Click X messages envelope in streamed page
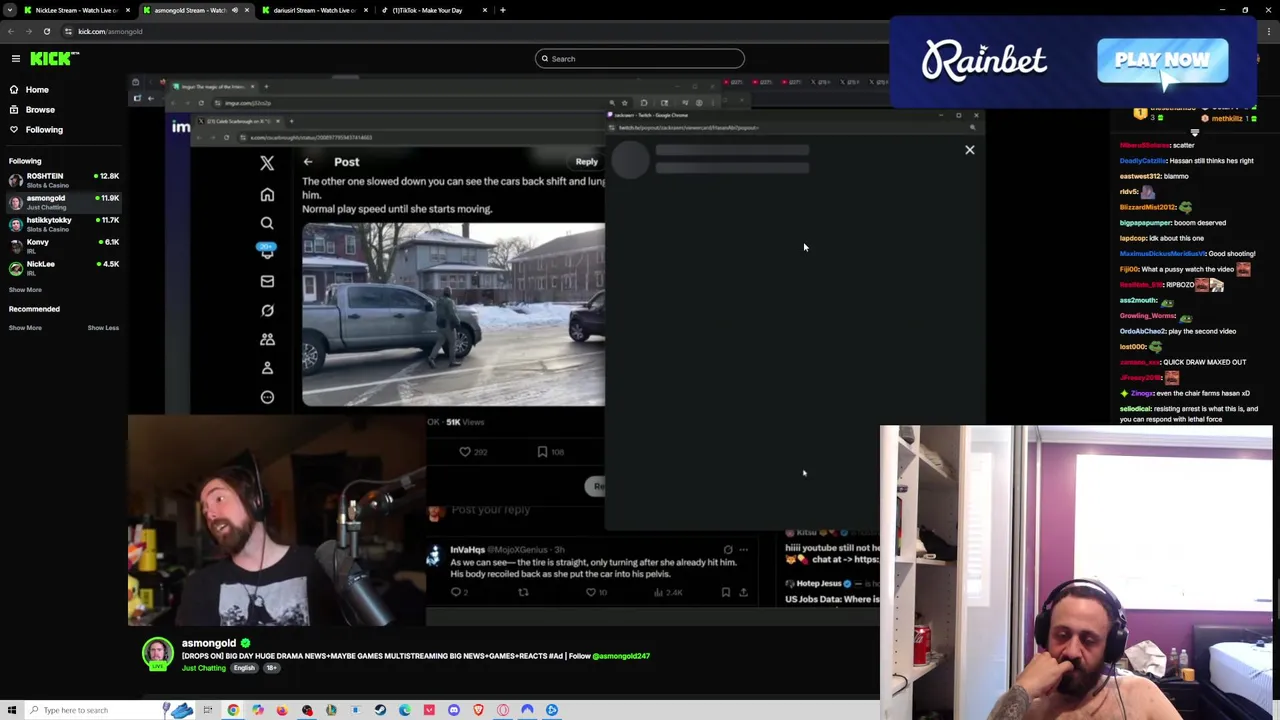The height and width of the screenshot is (720, 1280). pos(267,282)
